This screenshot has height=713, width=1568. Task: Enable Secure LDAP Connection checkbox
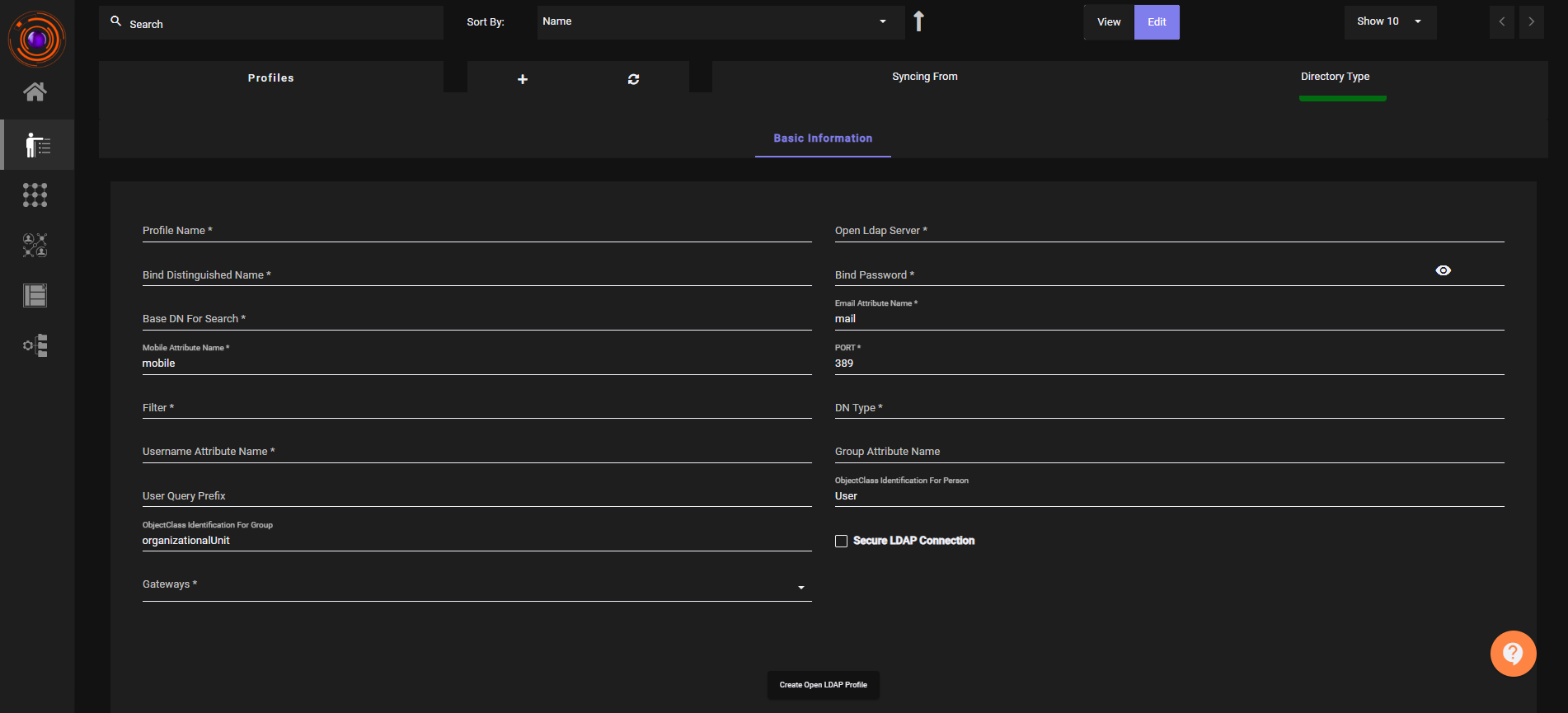tap(841, 542)
